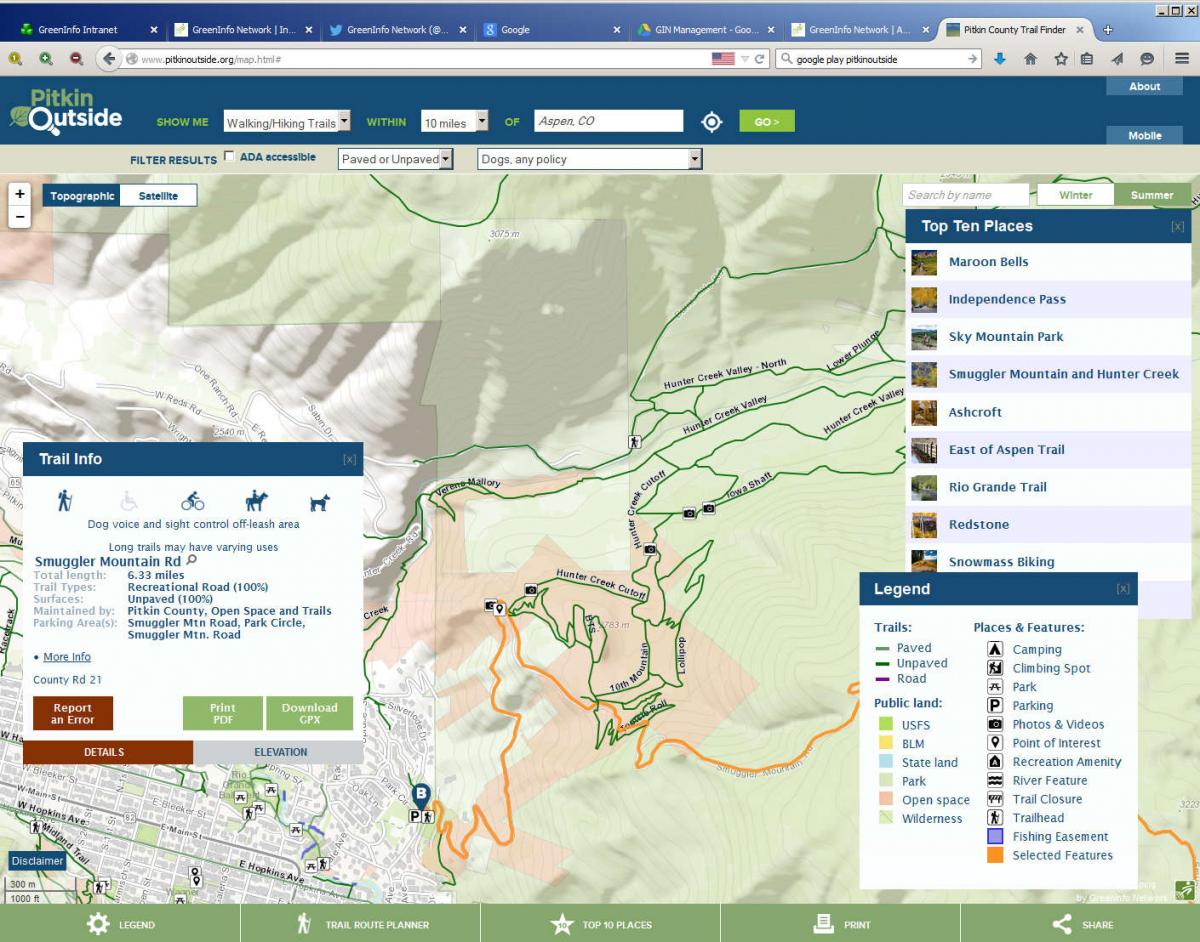Click the Report an Error button

coord(73,714)
